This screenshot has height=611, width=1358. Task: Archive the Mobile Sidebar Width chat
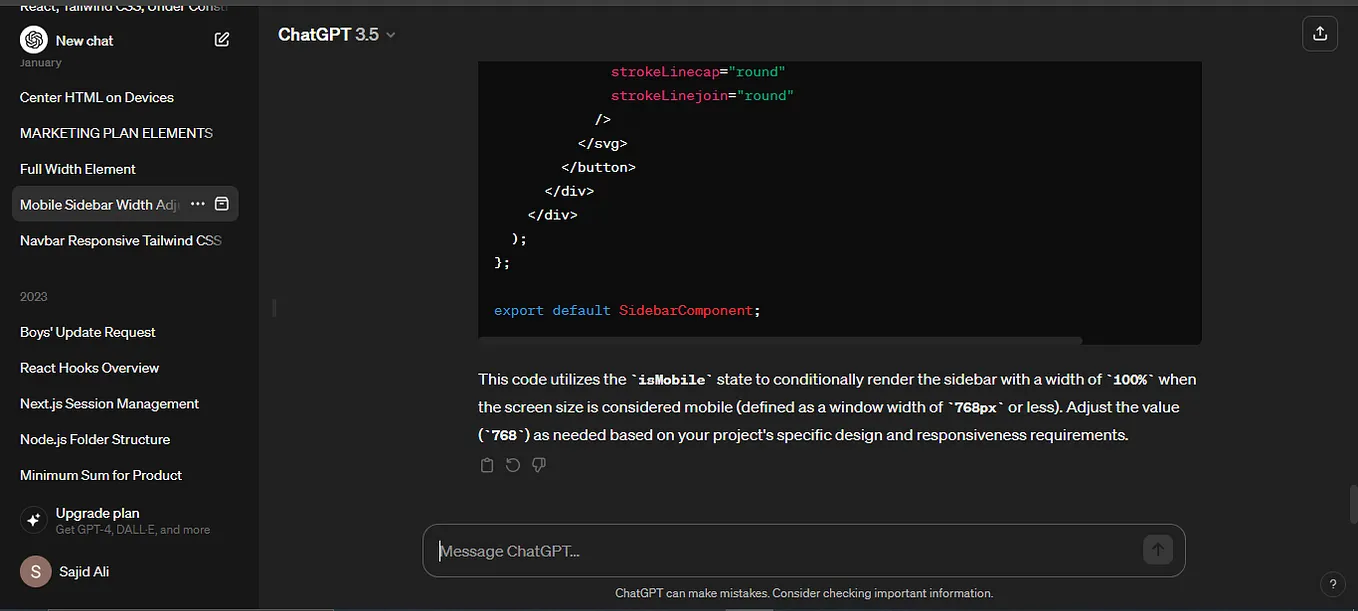tap(222, 204)
